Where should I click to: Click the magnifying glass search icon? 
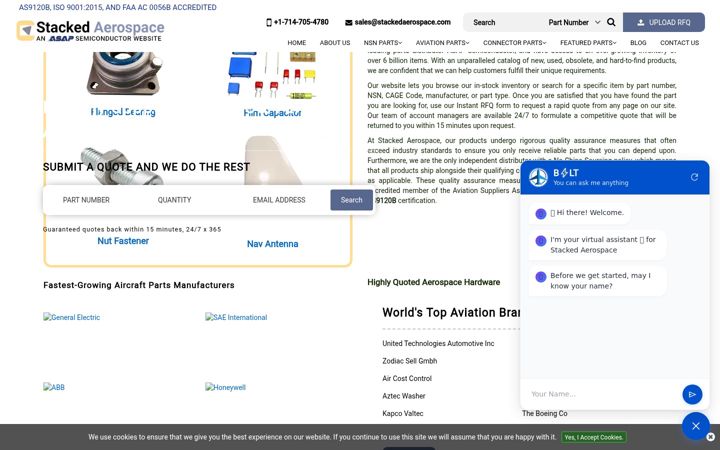[611, 22]
